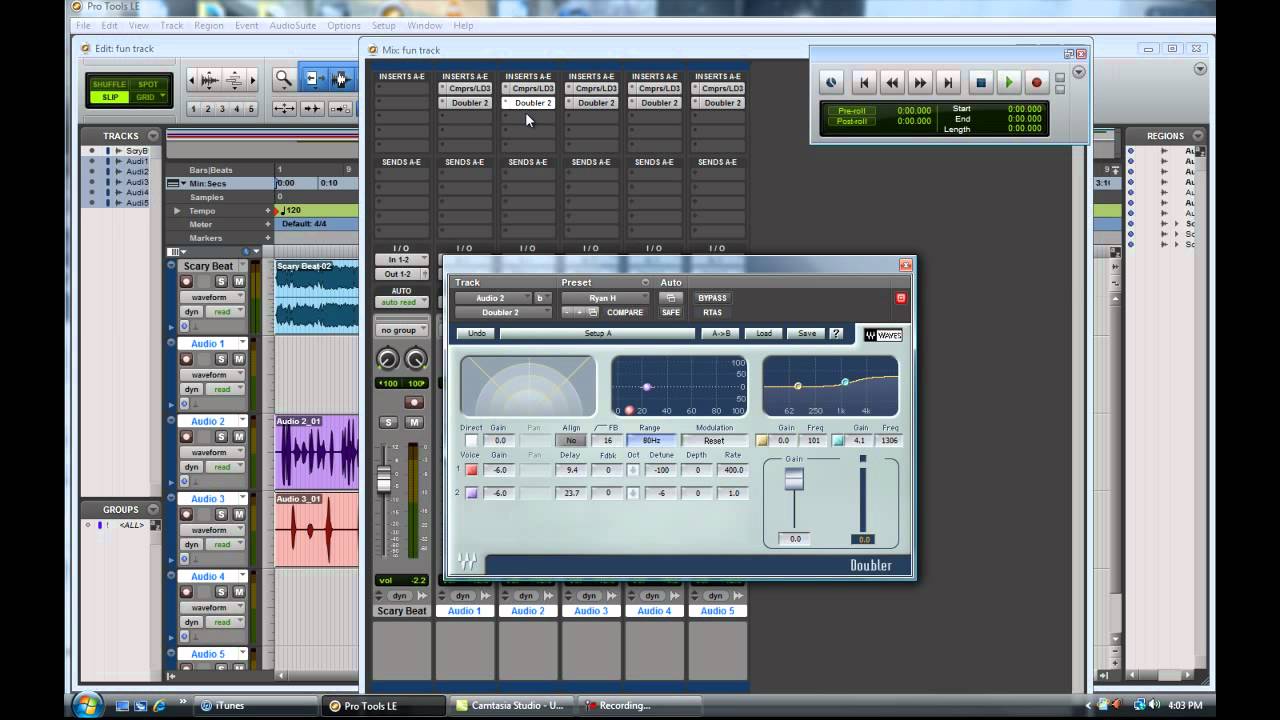The width and height of the screenshot is (1280, 720).
Task: Open the Window menu
Action: [425, 25]
